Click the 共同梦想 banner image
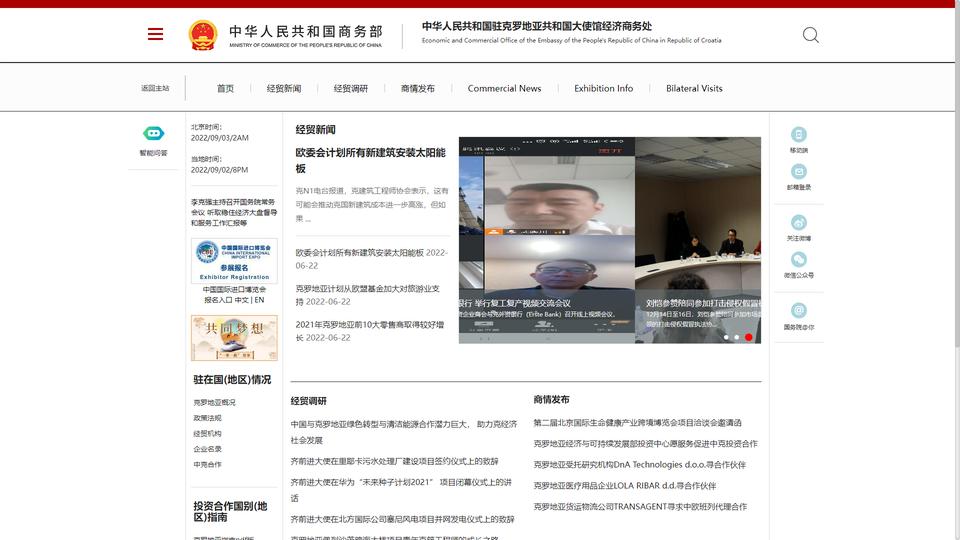The width and height of the screenshot is (960, 540). tap(234, 338)
